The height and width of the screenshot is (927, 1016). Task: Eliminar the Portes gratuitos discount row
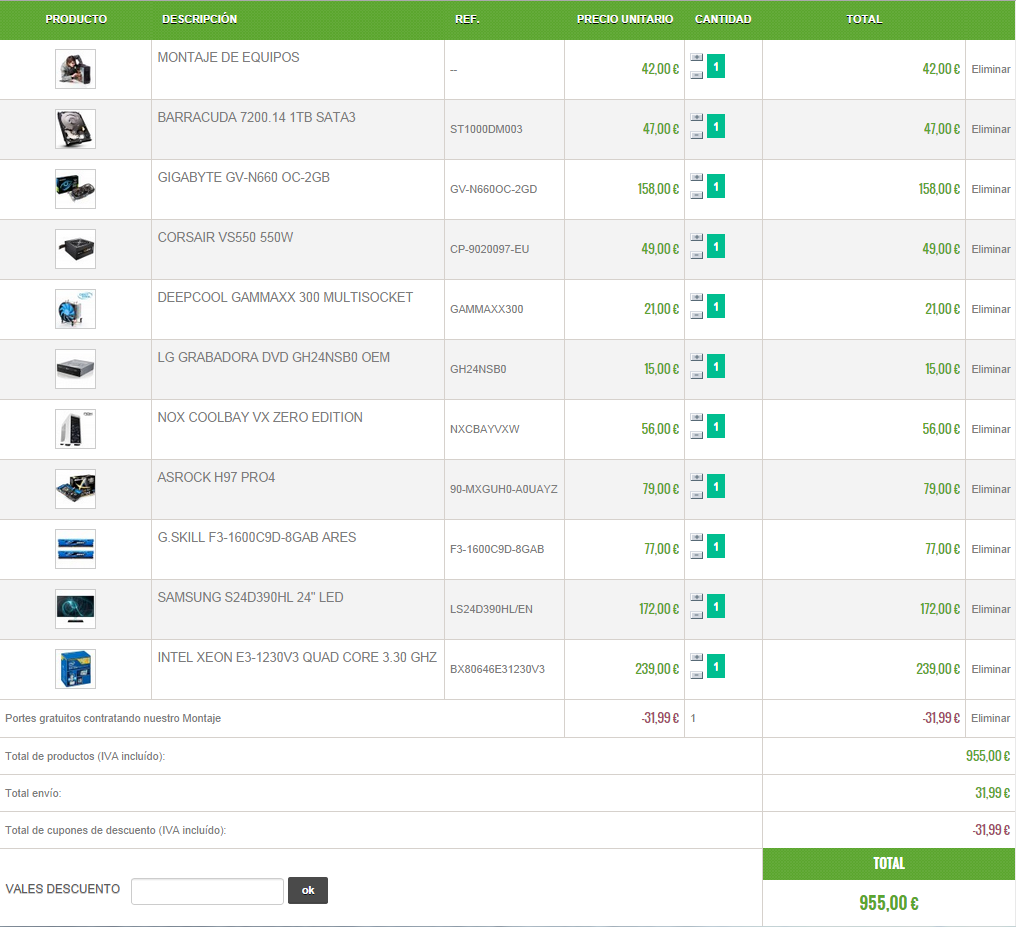coord(991,718)
